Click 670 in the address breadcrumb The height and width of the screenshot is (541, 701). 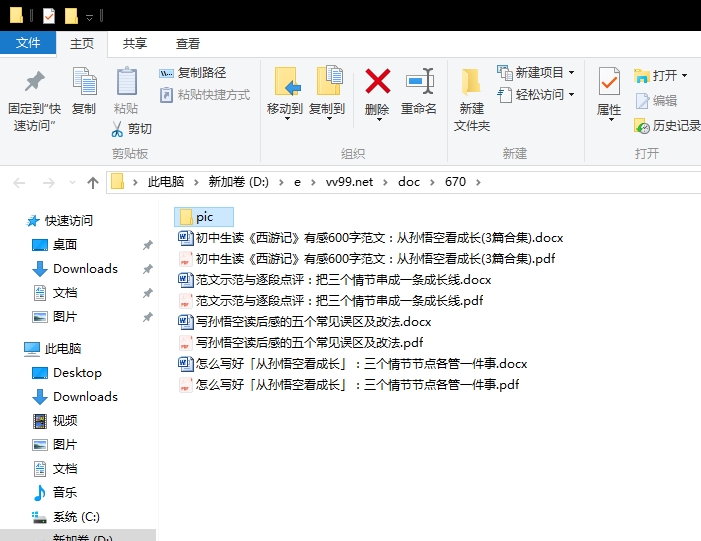coord(455,182)
